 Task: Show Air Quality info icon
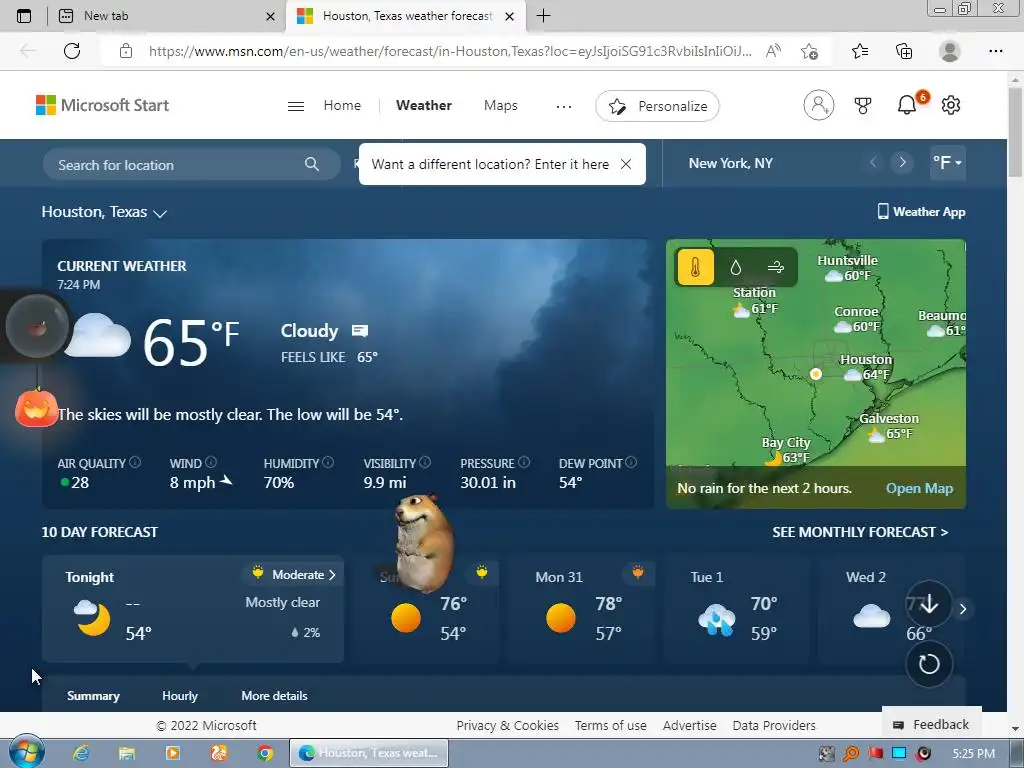pos(135,462)
